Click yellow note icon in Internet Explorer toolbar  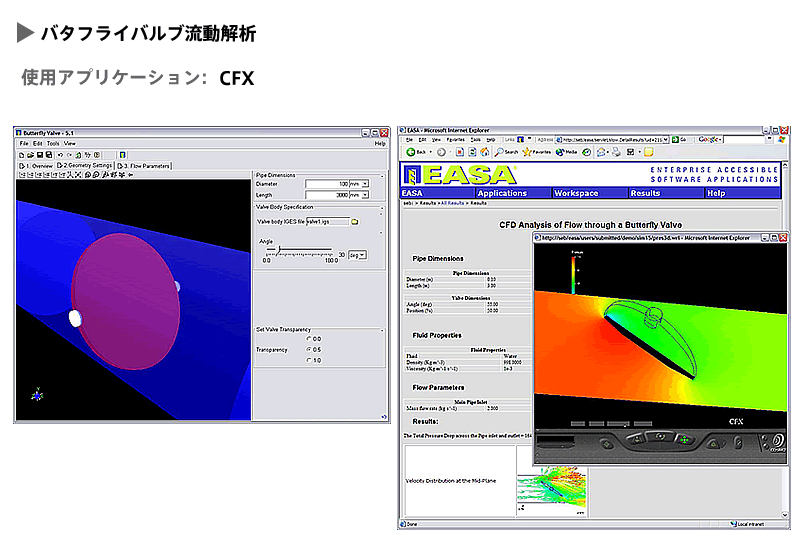pos(648,152)
